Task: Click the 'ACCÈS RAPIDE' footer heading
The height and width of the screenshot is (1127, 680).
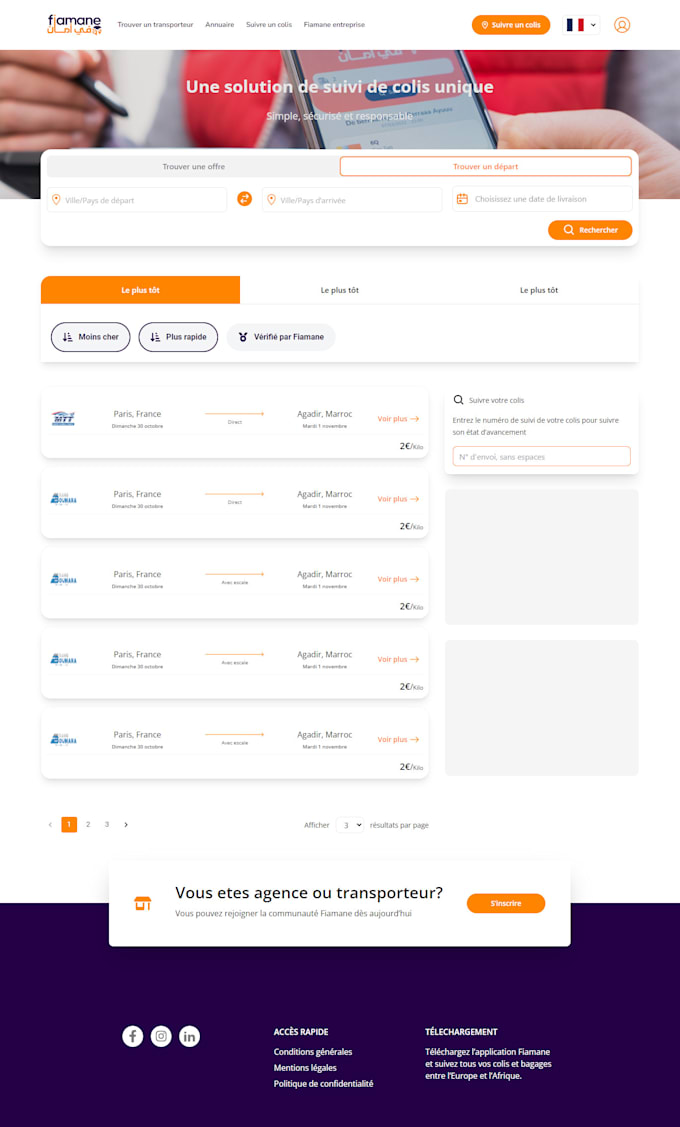Action: (300, 1031)
